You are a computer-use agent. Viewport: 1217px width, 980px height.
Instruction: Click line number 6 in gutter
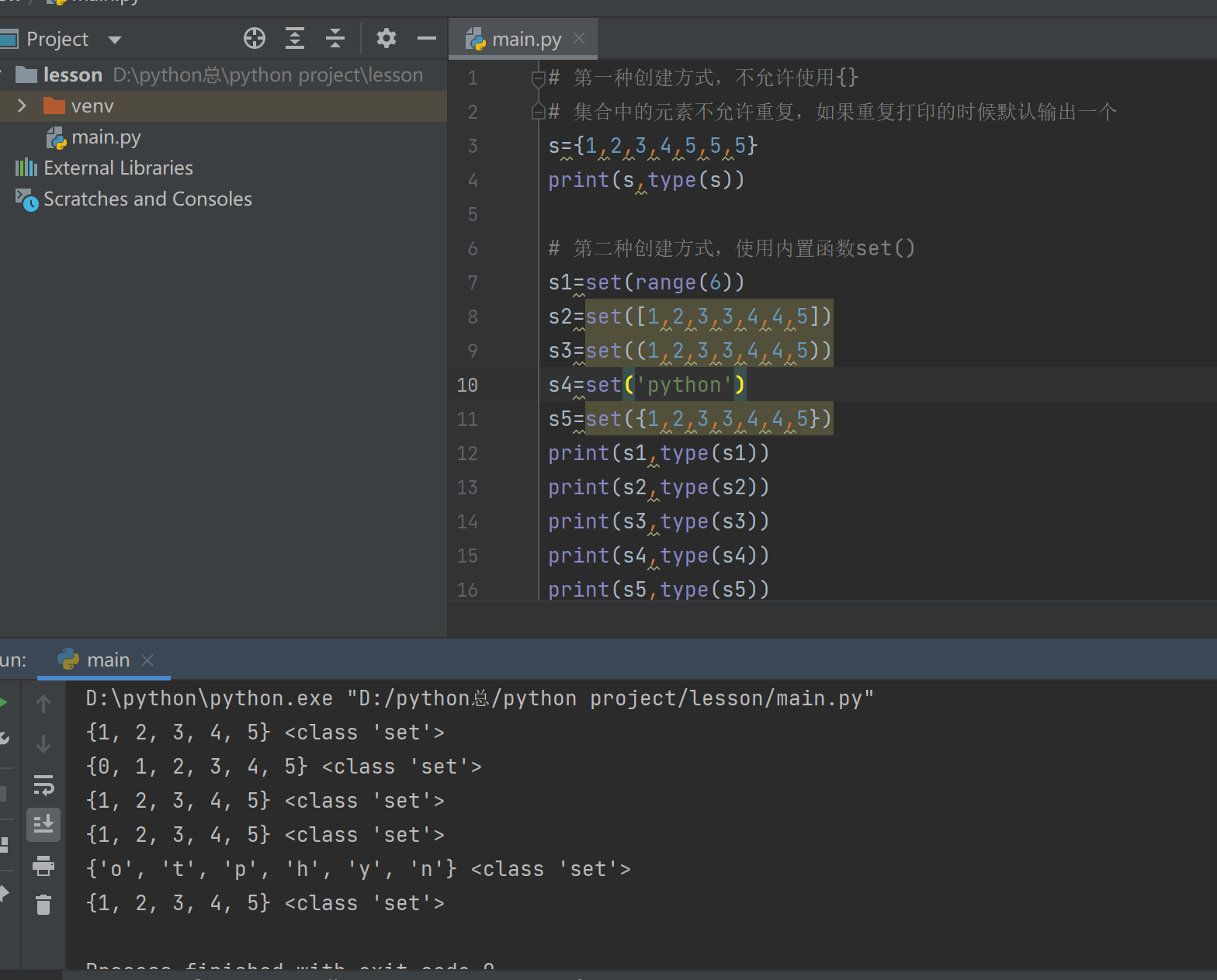pyautogui.click(x=473, y=248)
